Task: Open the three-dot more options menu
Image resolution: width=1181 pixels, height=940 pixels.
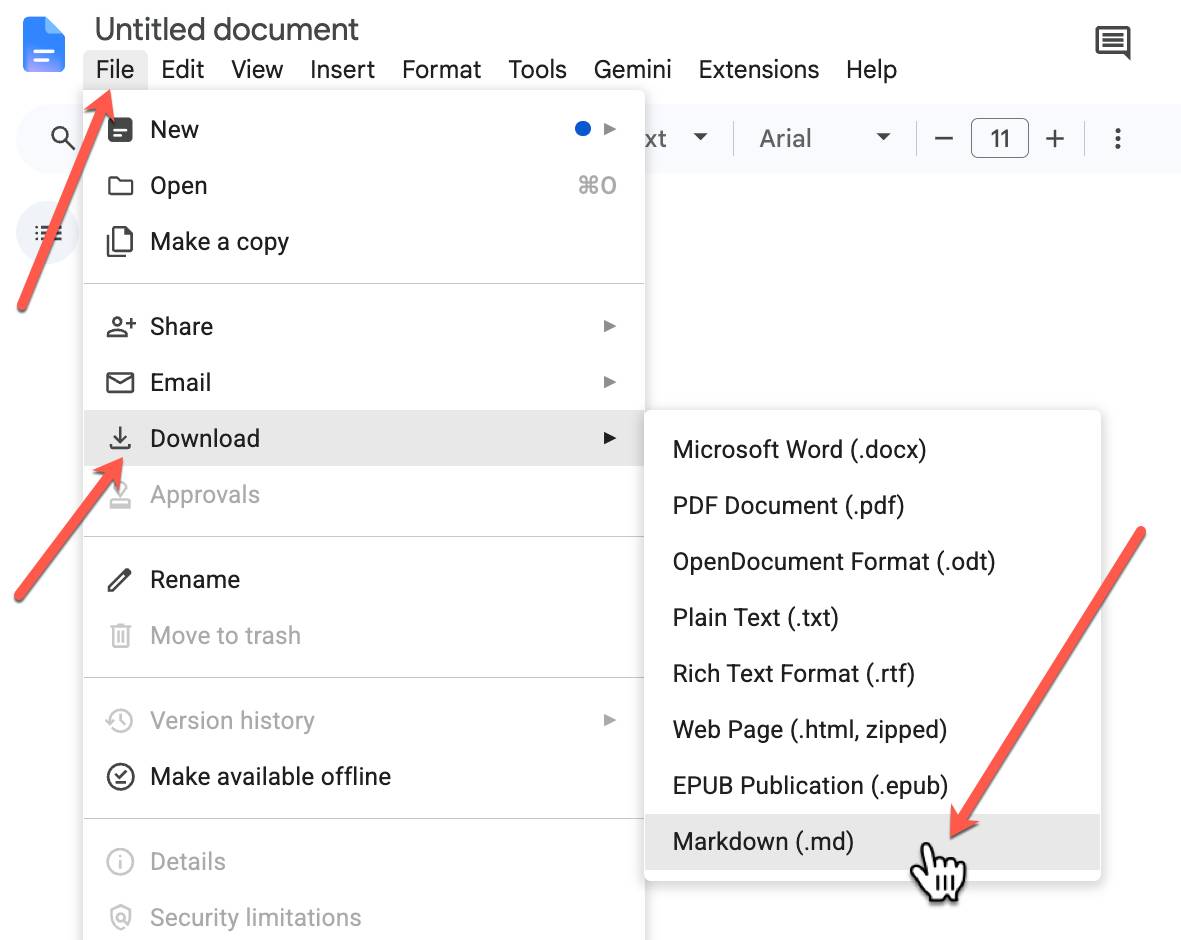Action: pyautogui.click(x=1118, y=139)
